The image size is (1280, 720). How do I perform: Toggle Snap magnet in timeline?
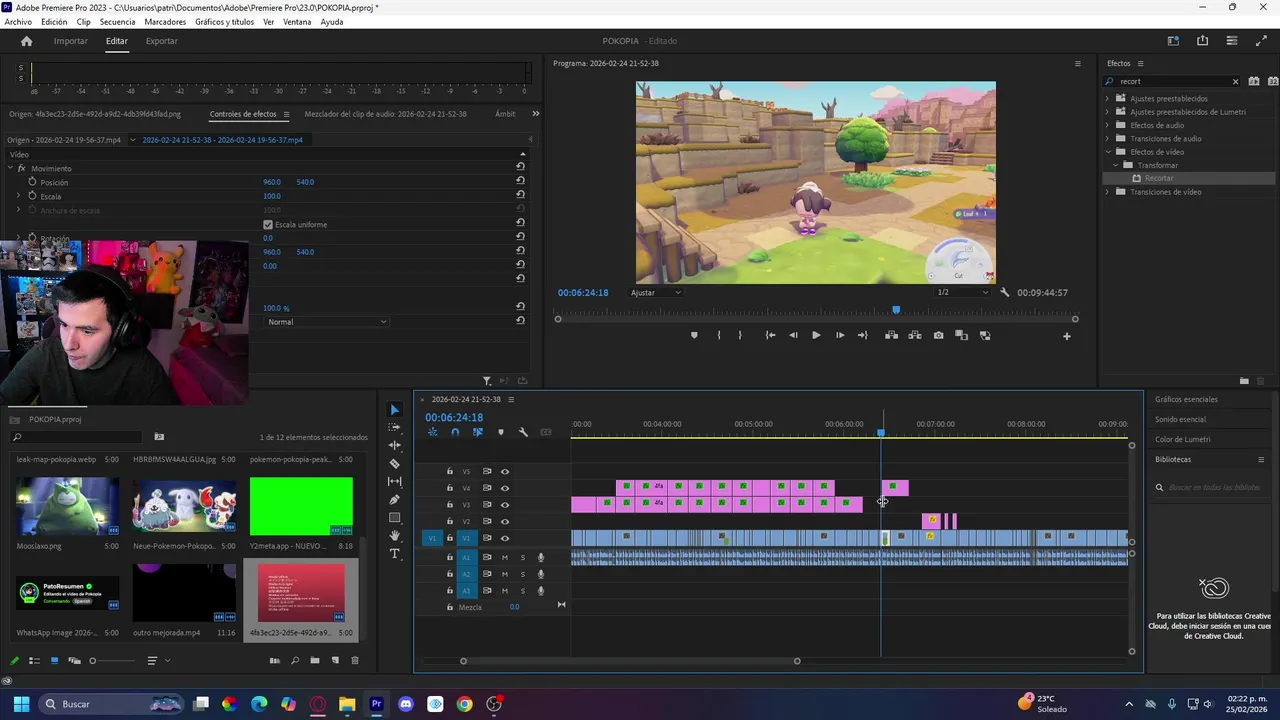(x=455, y=432)
